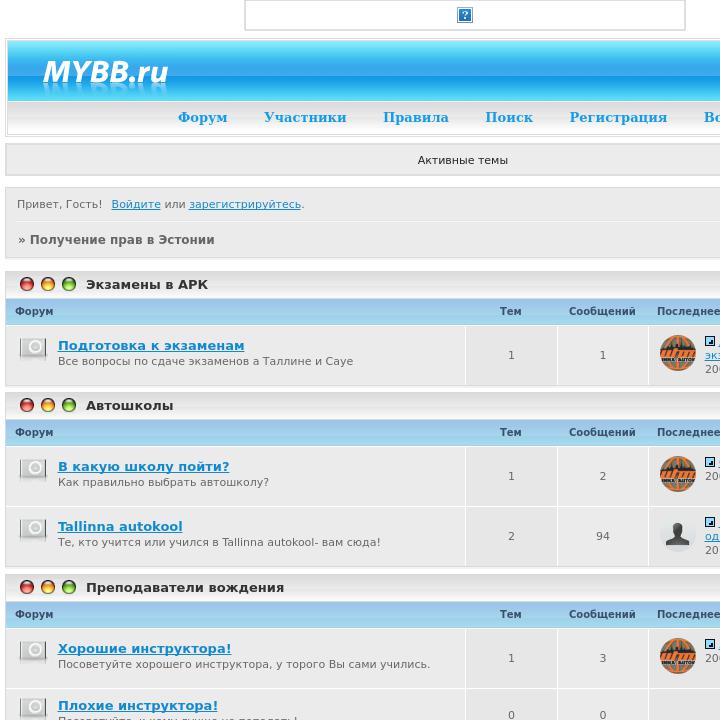Click forum status icon beside Хорошие инструктора!
This screenshot has height=720, width=720.
[x=33, y=650]
